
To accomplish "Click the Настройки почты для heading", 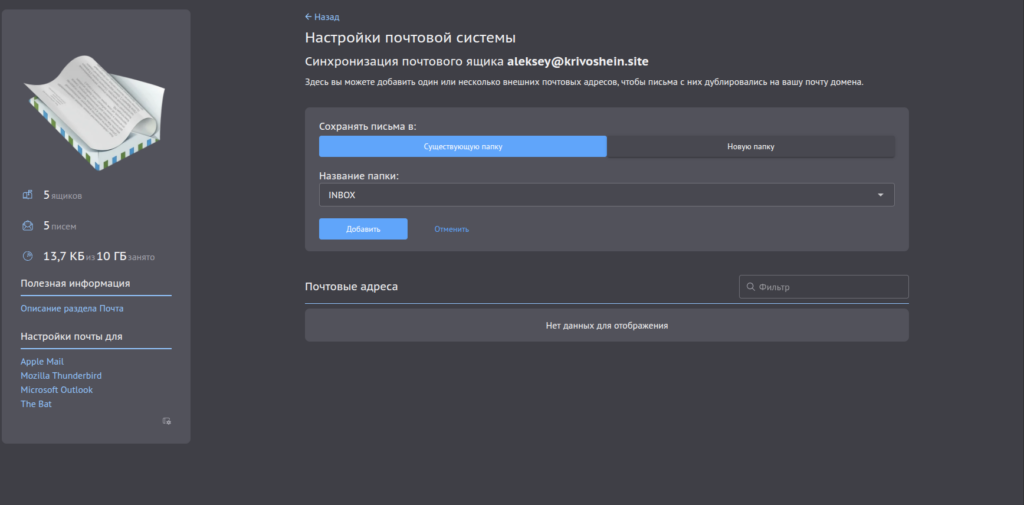I will pos(71,336).
